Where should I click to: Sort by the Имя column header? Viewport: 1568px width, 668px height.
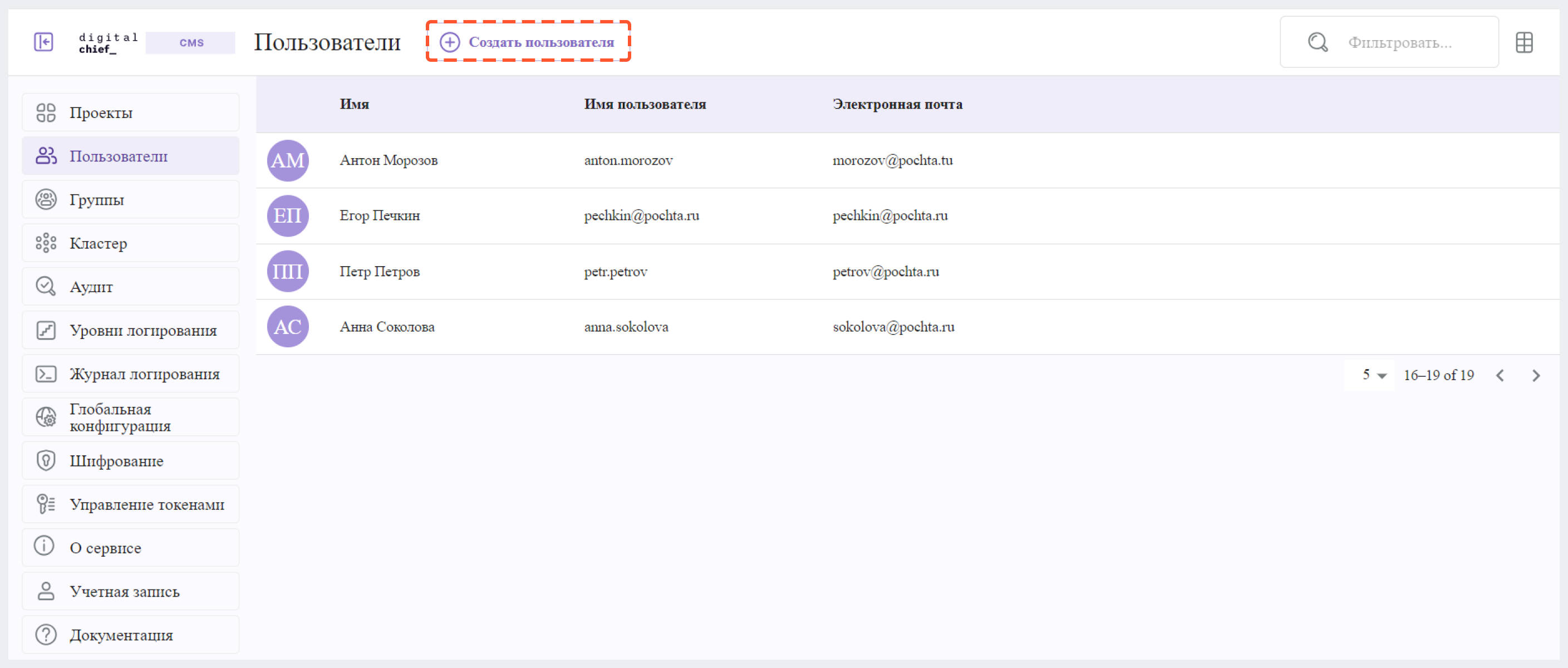pyautogui.click(x=354, y=104)
